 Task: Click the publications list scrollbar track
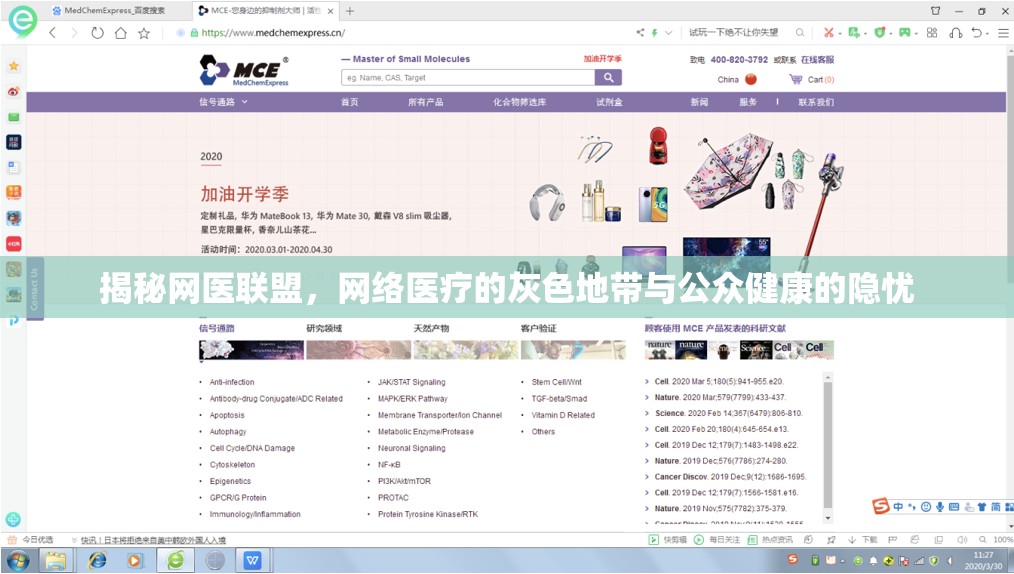coord(828,446)
